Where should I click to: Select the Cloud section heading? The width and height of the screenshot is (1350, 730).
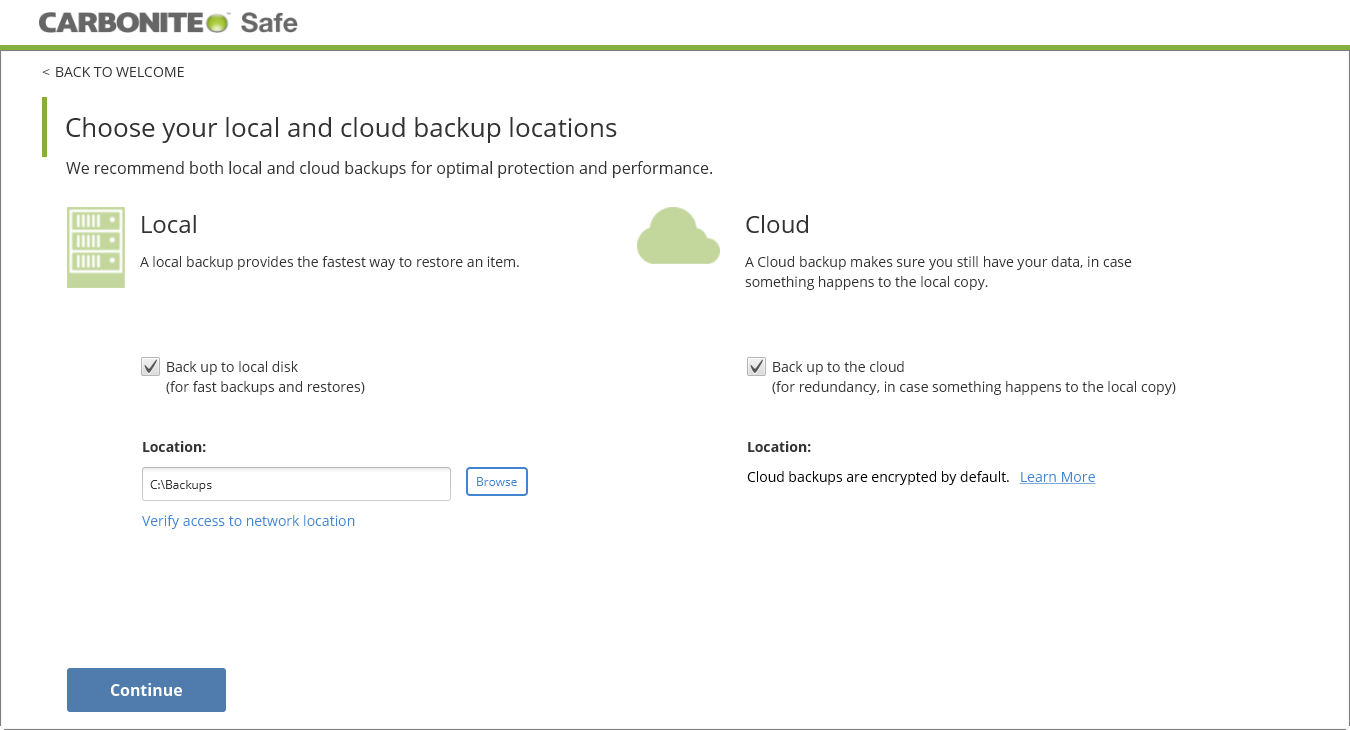[777, 225]
